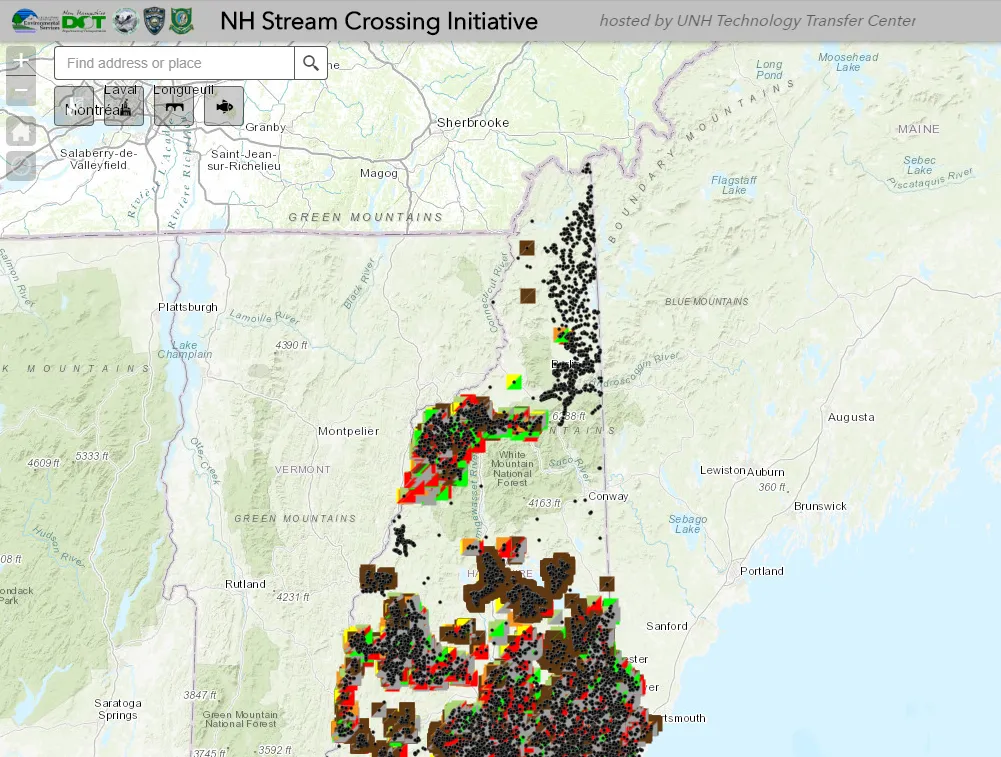Click the Augusta map label
This screenshot has height=757, width=1001.
[x=851, y=417]
